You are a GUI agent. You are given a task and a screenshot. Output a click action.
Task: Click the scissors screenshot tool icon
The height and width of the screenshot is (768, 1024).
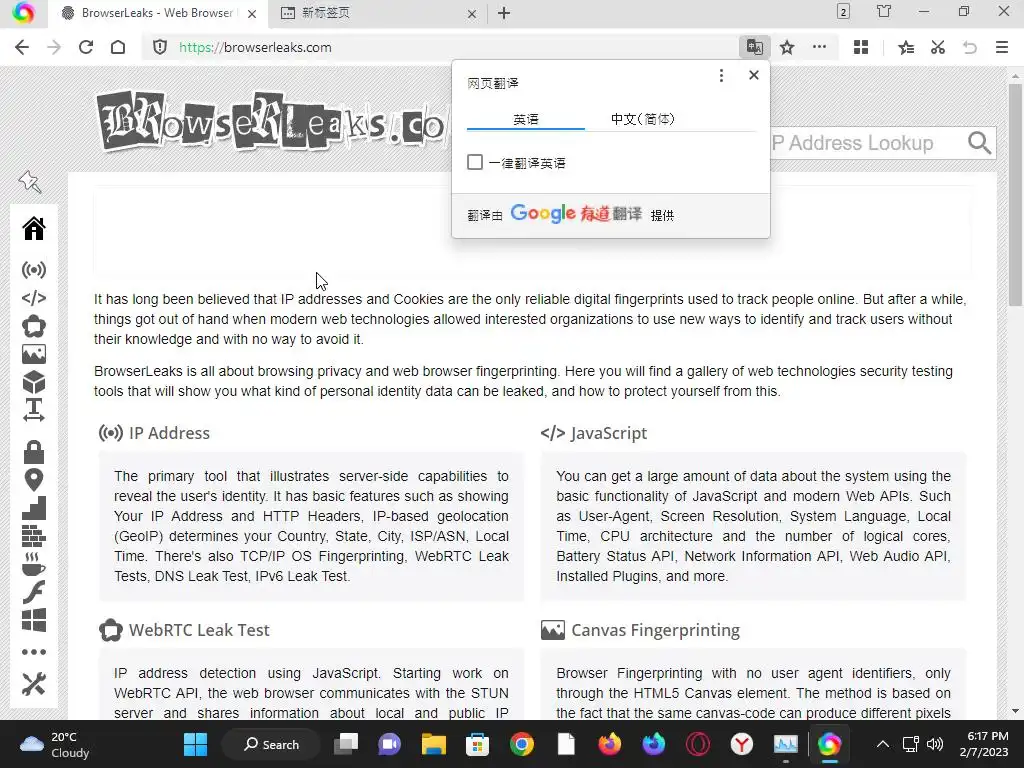(x=938, y=47)
